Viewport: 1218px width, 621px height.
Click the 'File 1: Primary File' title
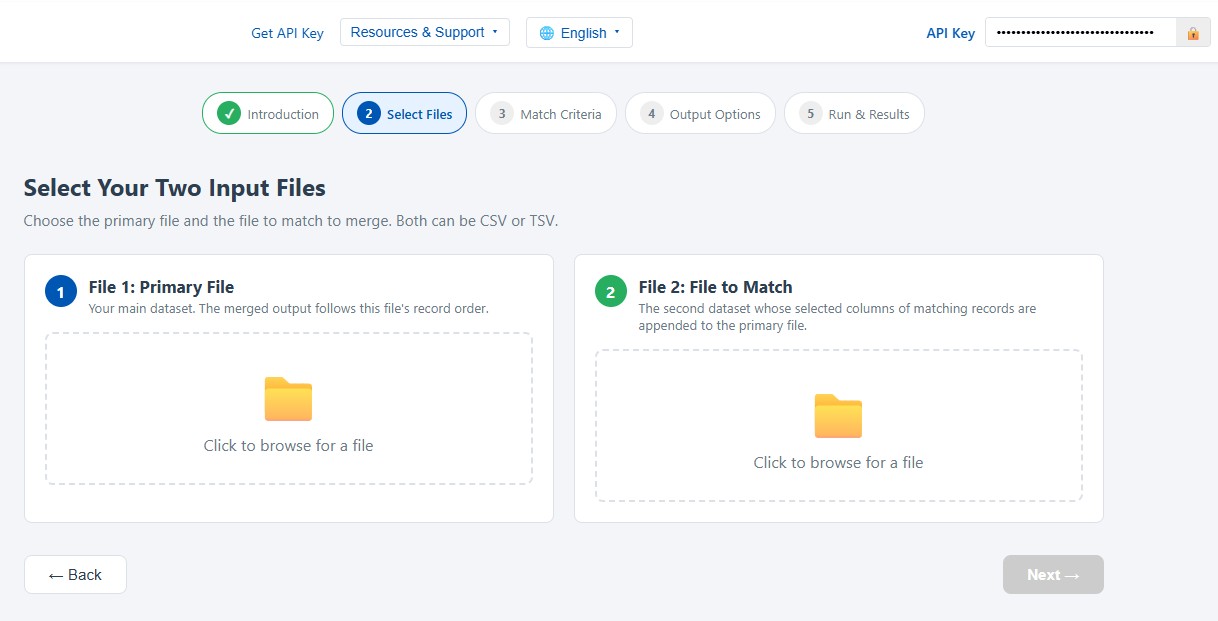point(161,287)
